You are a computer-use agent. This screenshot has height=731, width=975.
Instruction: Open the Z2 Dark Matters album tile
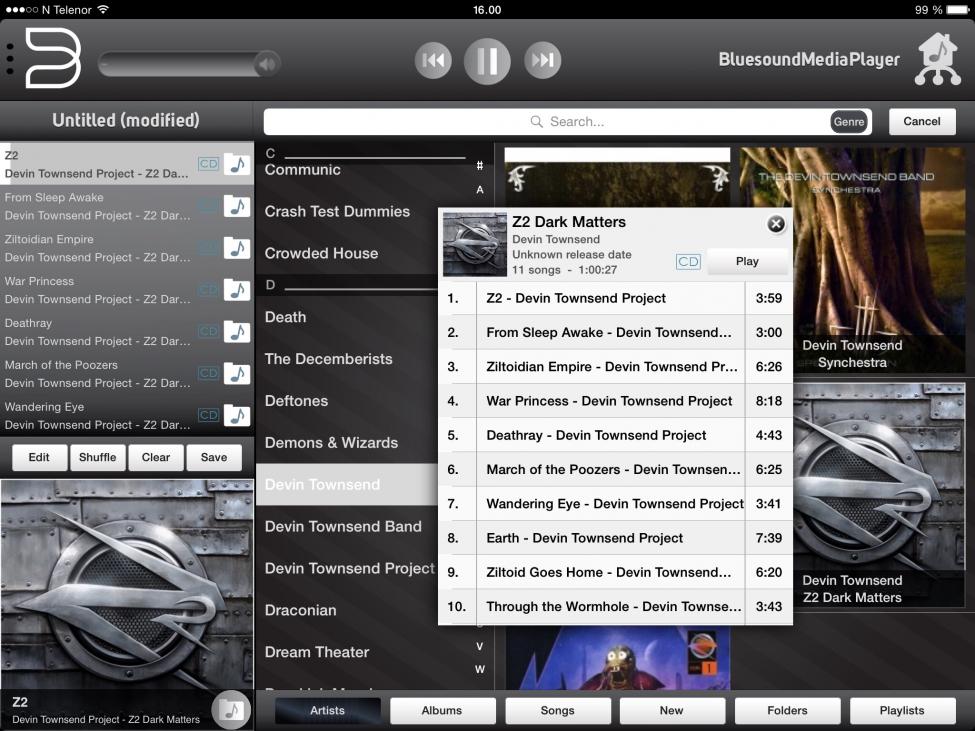879,495
